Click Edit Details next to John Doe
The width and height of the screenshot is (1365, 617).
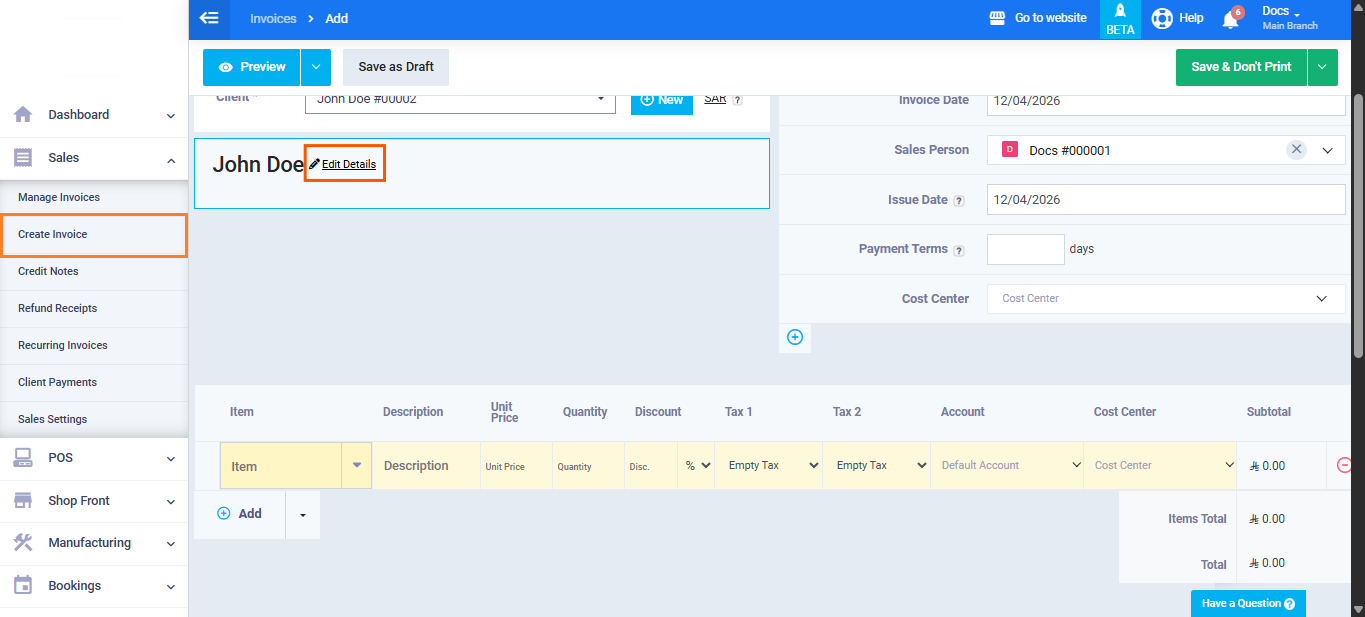tap(344, 164)
